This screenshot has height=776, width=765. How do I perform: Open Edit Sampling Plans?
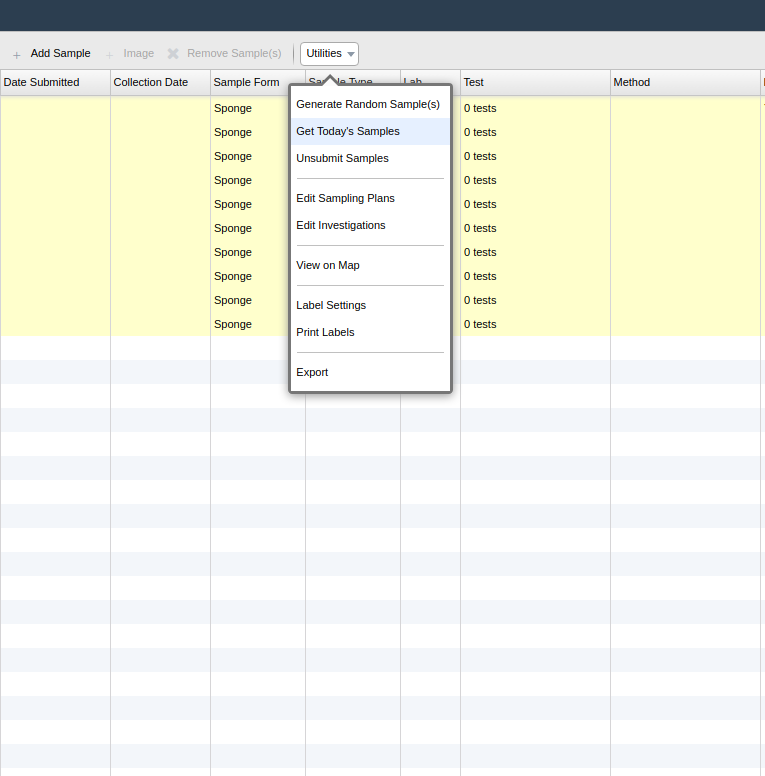[370, 198]
